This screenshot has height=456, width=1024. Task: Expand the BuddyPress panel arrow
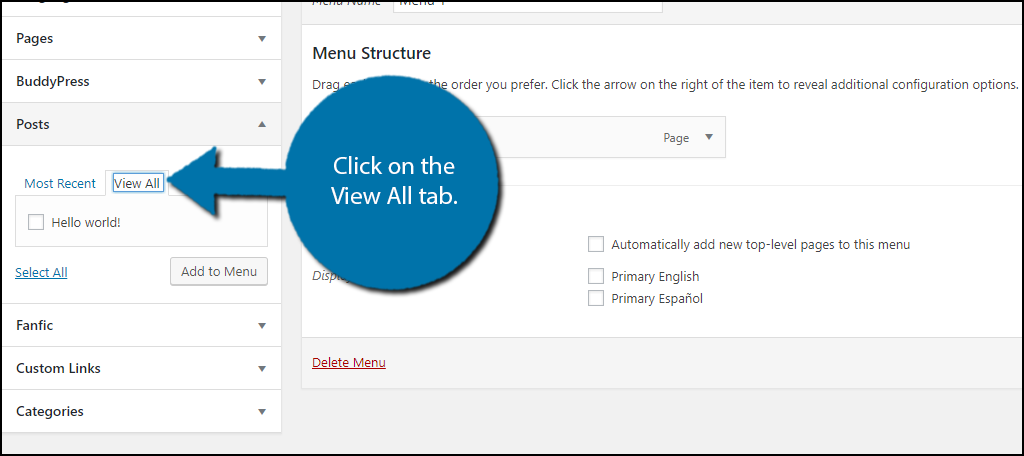click(x=262, y=82)
